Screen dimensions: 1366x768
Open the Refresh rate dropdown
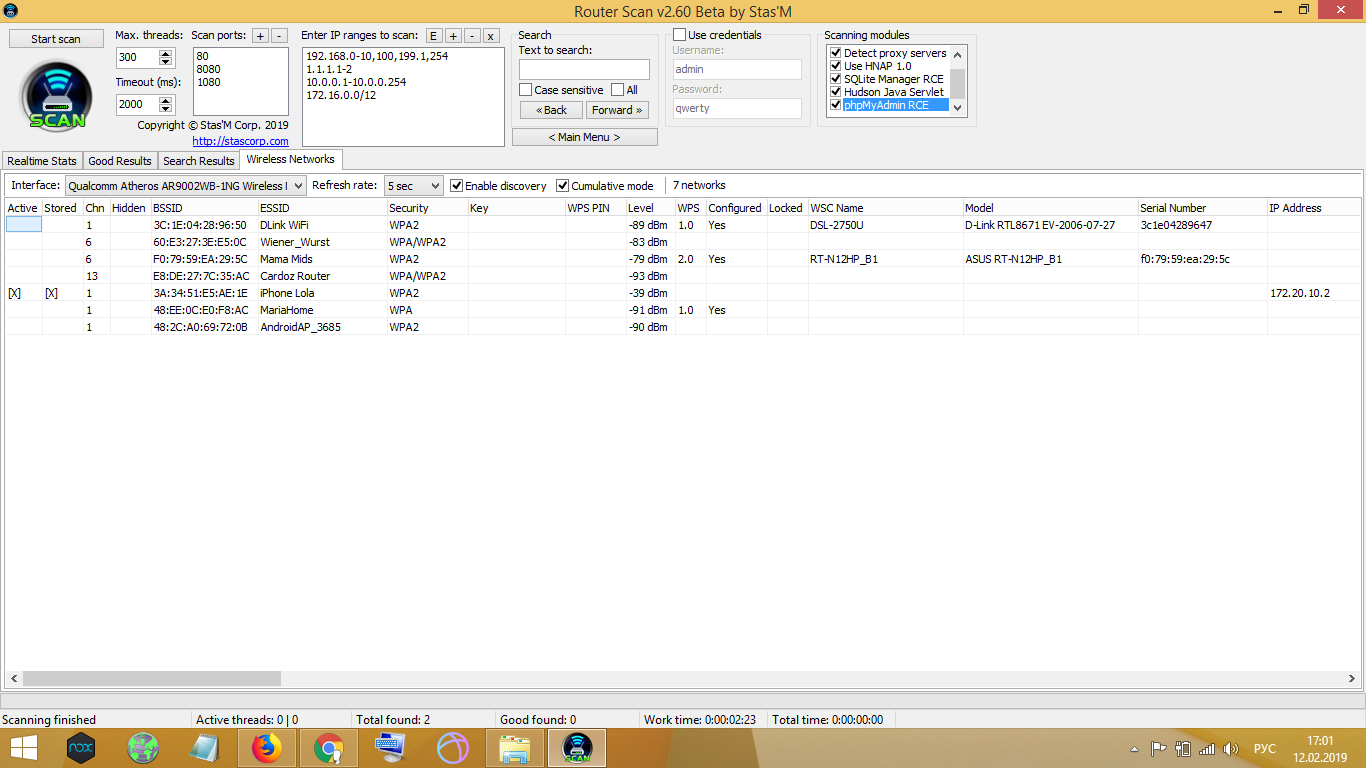pos(414,186)
